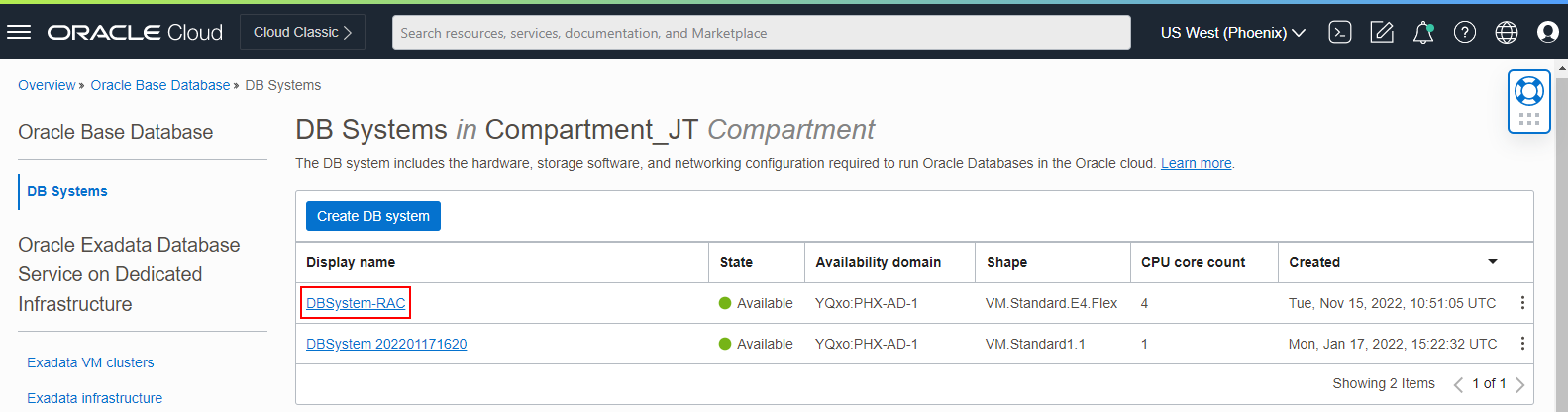This screenshot has height=412, width=1568.
Task: Launch Cloud Shell developer tools icon
Action: [x=1339, y=33]
